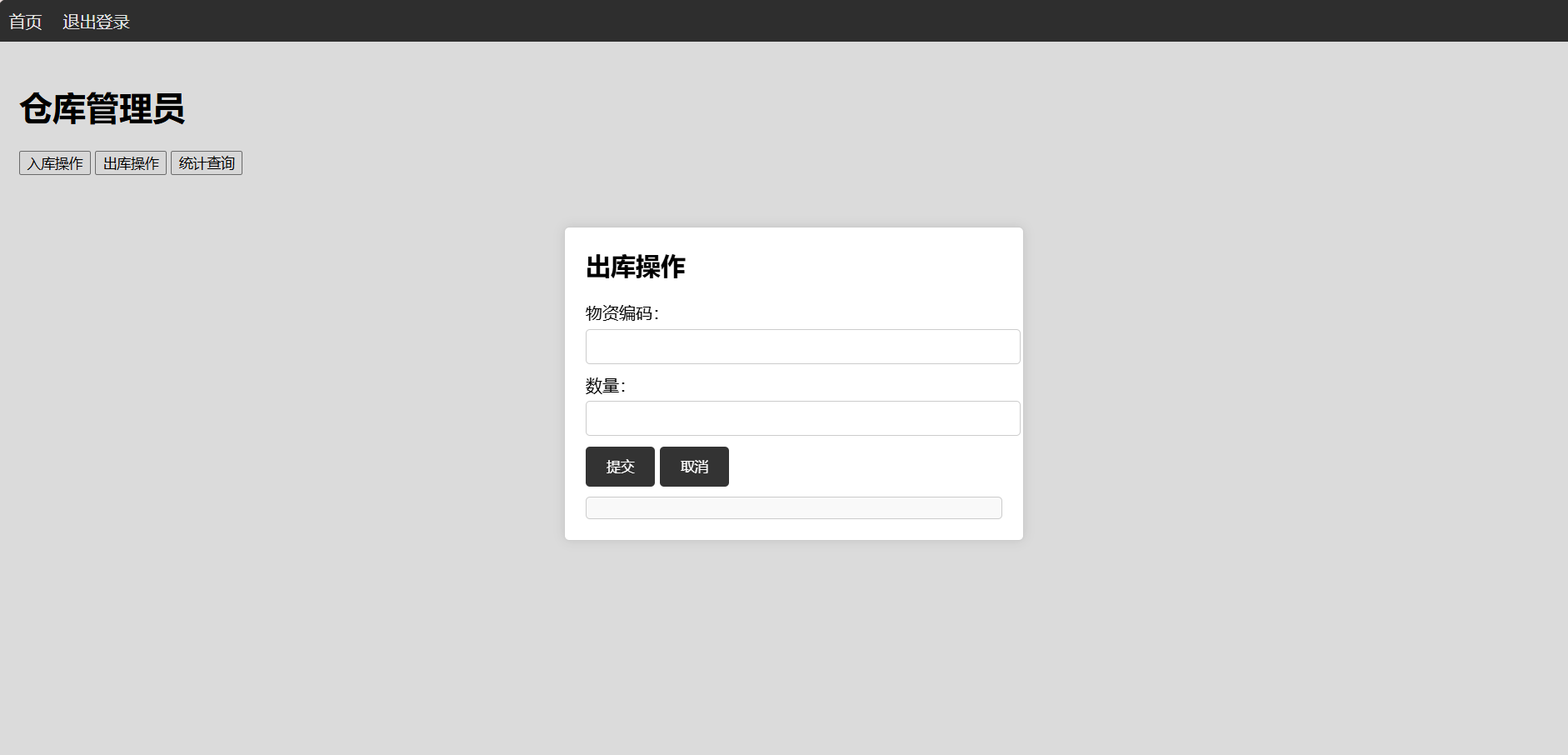1568x755 pixels.
Task: Click the 出库操作 dialog heading
Action: pyautogui.click(x=636, y=267)
